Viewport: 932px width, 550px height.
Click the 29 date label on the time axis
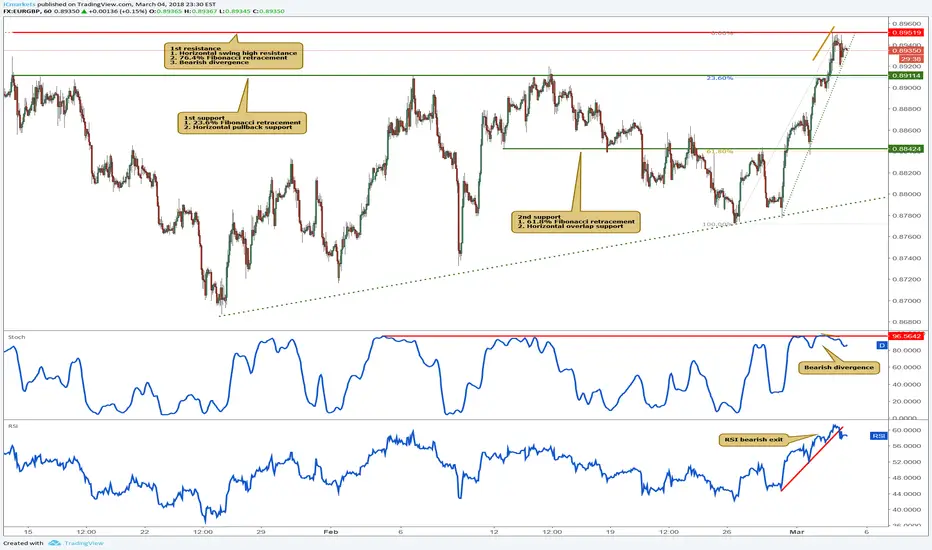[x=261, y=532]
